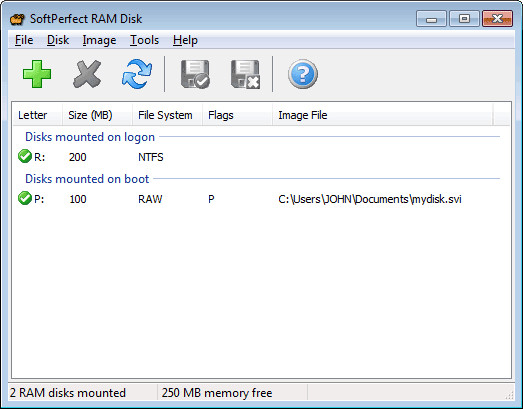The width and height of the screenshot is (523, 409).
Task: Click the SoftPerfect RAM Disk title bar icon
Action: 17,19
